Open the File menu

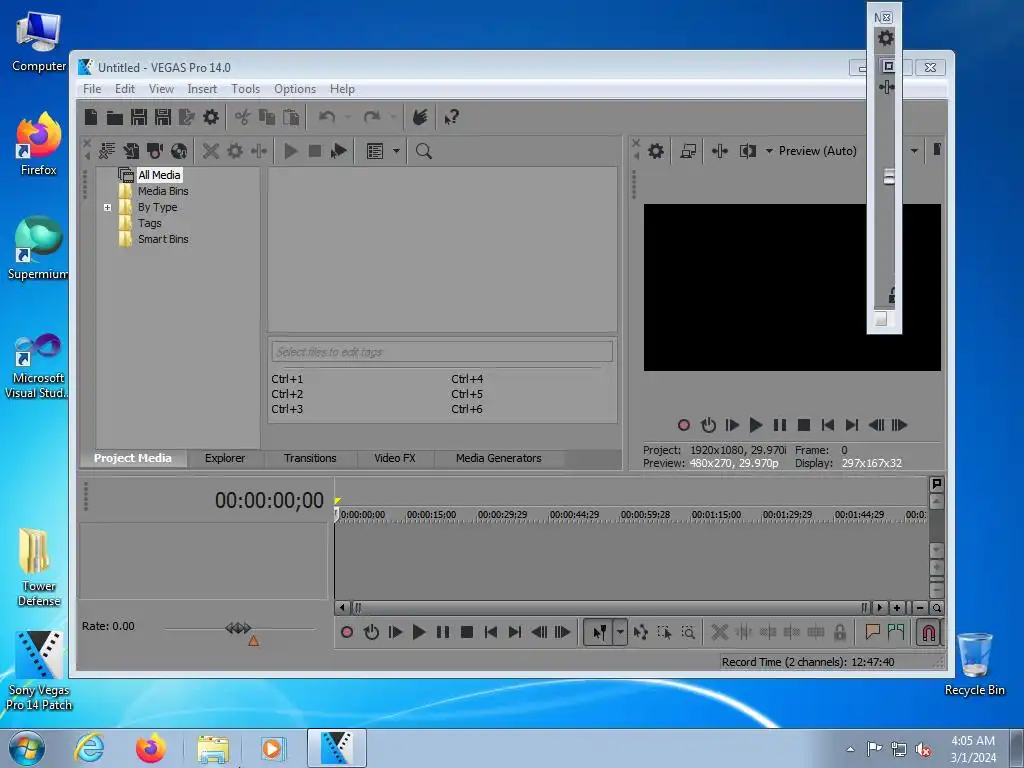click(x=92, y=89)
